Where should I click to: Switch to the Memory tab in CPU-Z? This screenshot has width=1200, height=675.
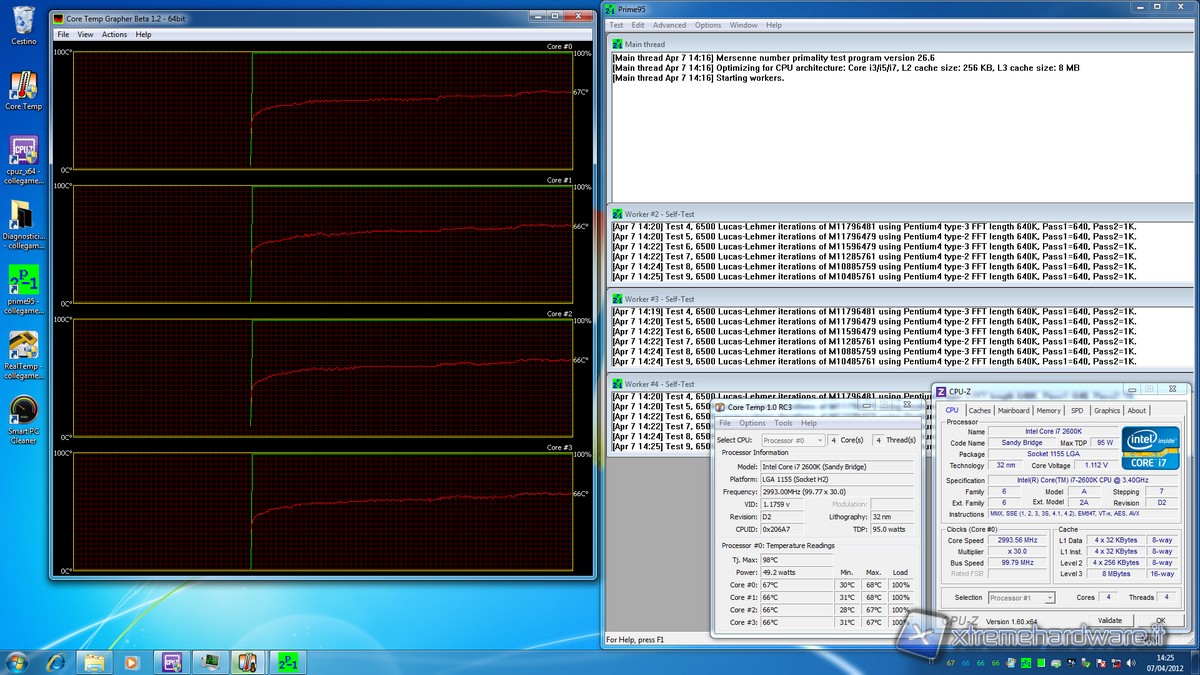pyautogui.click(x=1048, y=410)
